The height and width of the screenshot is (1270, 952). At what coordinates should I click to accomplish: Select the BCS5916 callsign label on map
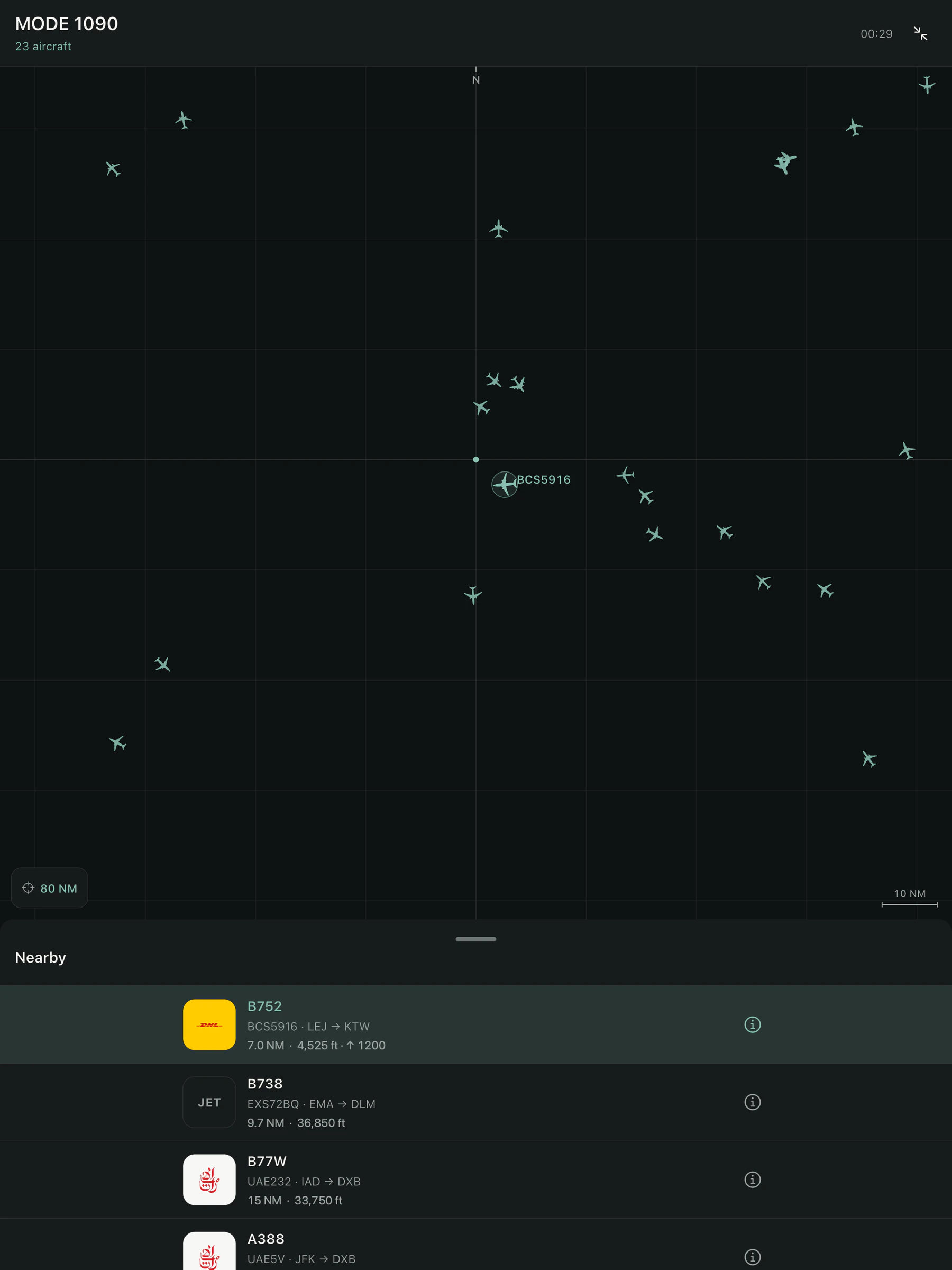click(x=543, y=479)
